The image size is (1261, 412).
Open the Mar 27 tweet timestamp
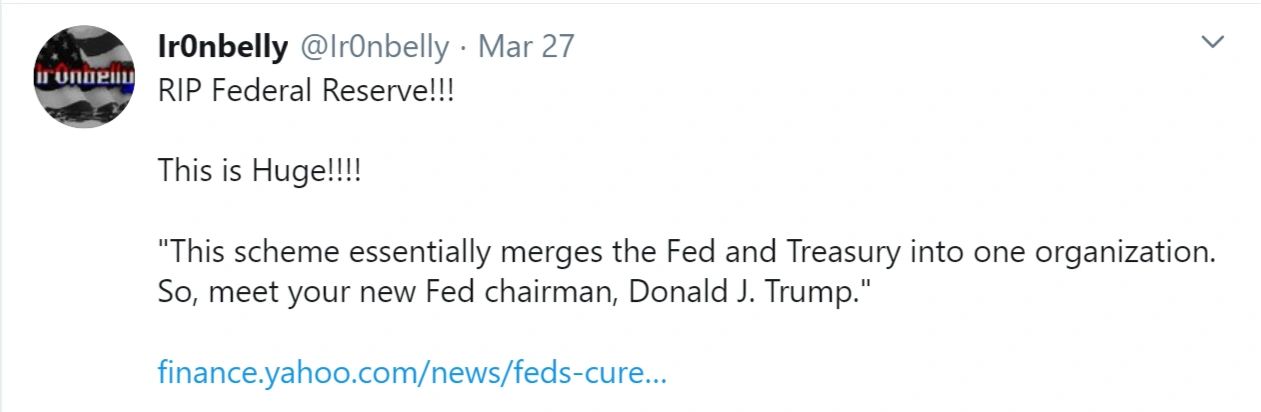tap(526, 46)
